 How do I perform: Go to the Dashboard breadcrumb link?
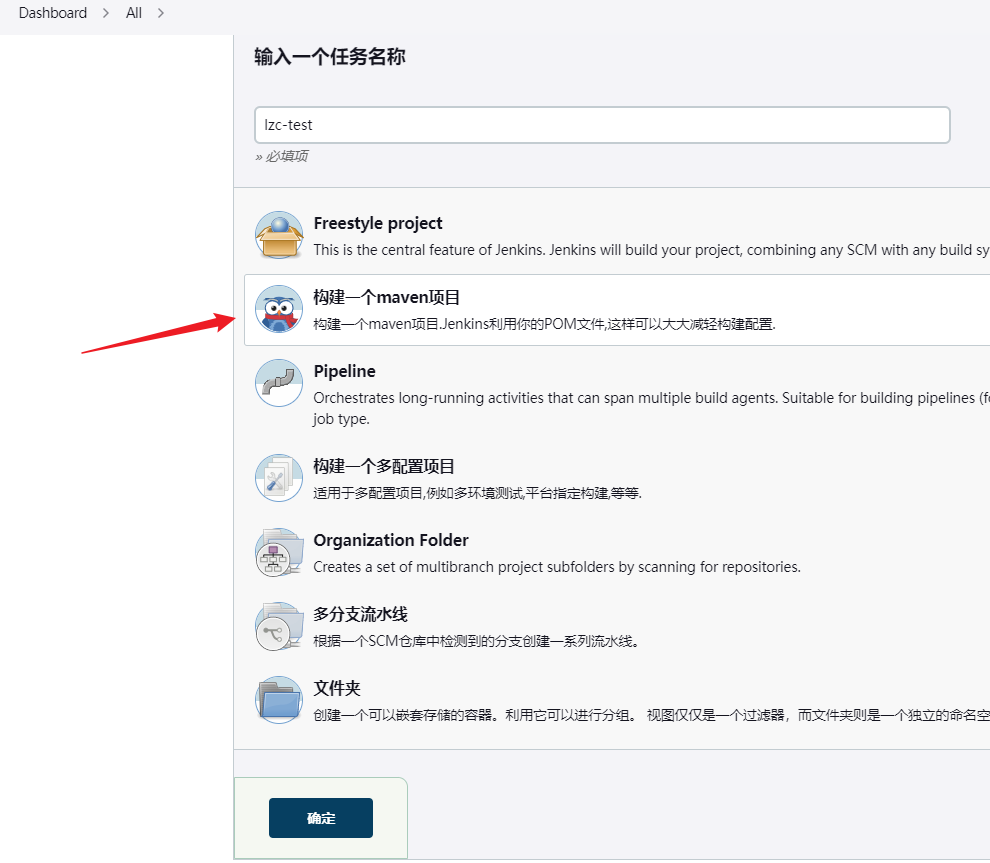pos(53,13)
